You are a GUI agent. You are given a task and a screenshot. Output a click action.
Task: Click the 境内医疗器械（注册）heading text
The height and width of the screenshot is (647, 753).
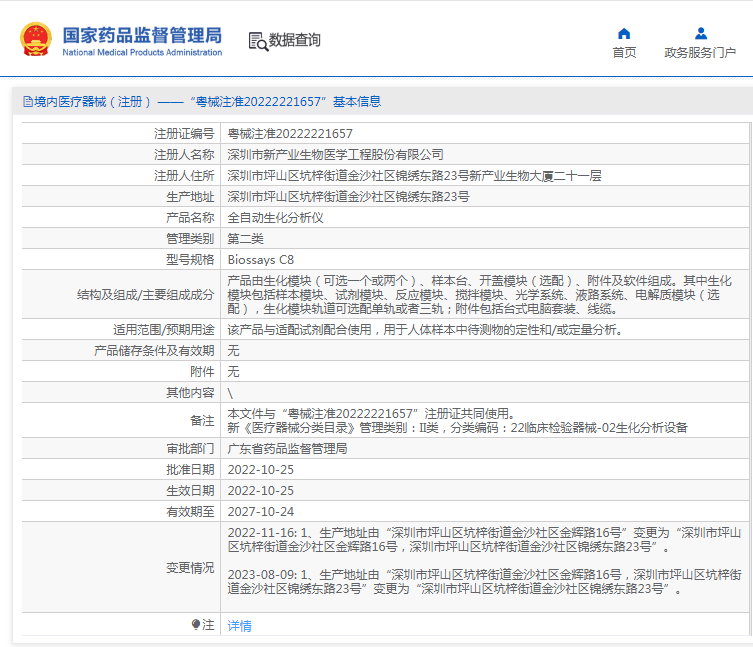[93, 102]
